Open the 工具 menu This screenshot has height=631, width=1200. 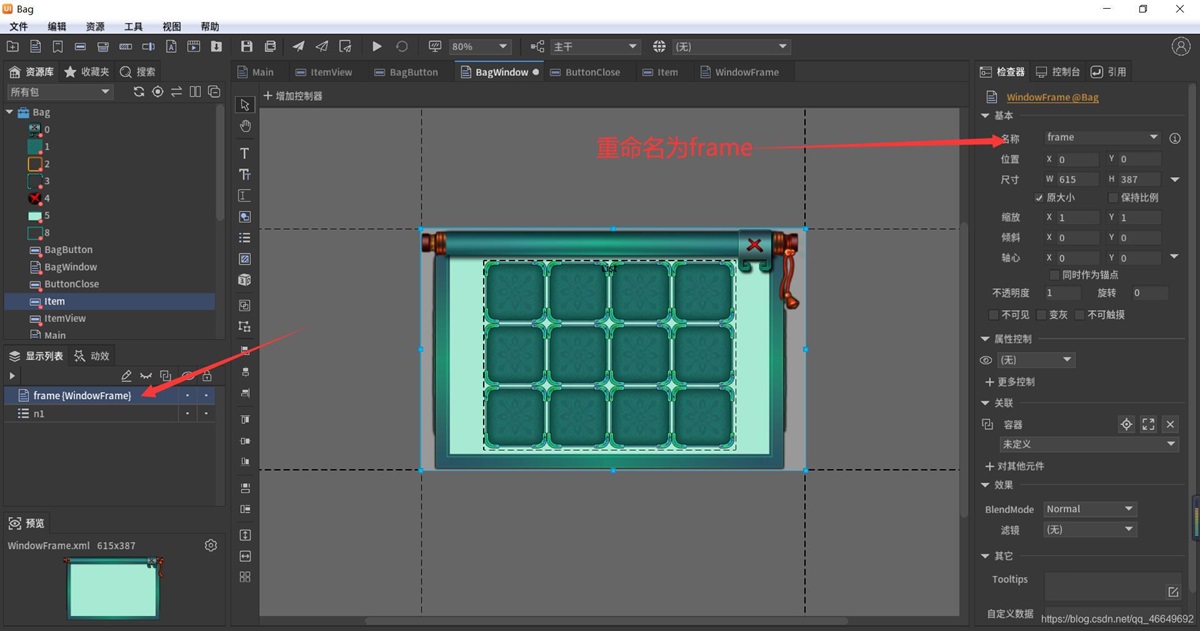click(133, 27)
